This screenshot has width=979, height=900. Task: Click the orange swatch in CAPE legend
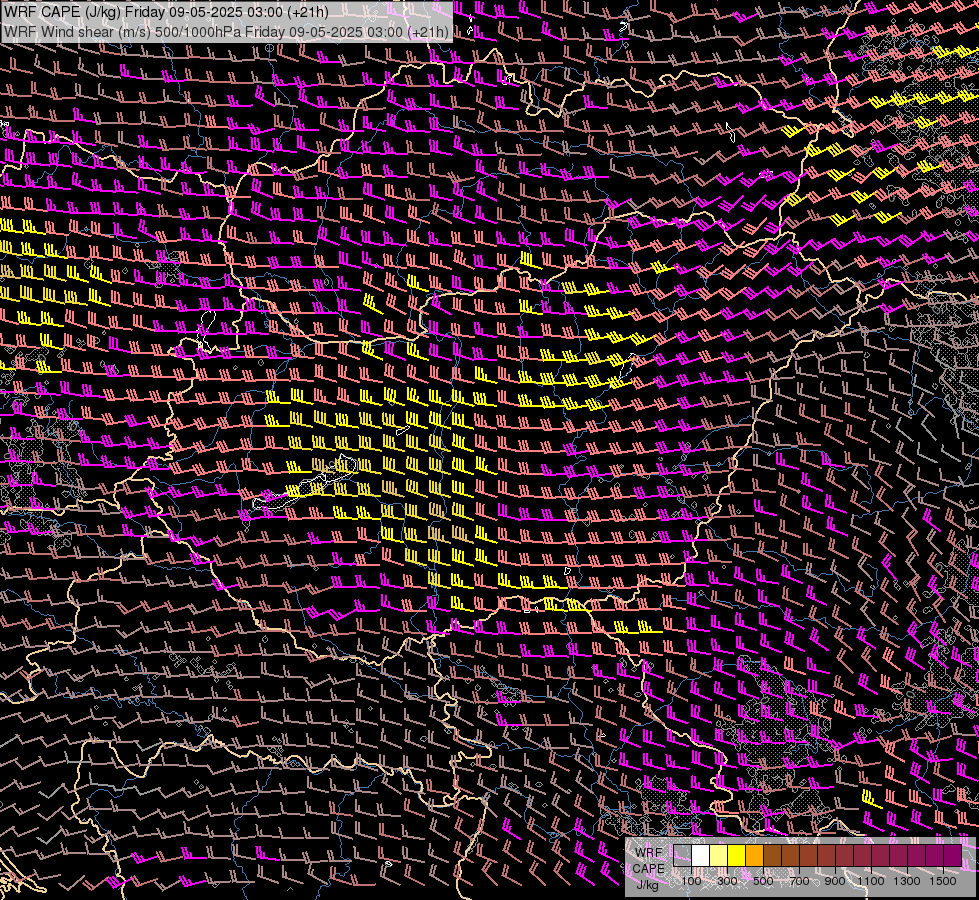click(755, 856)
